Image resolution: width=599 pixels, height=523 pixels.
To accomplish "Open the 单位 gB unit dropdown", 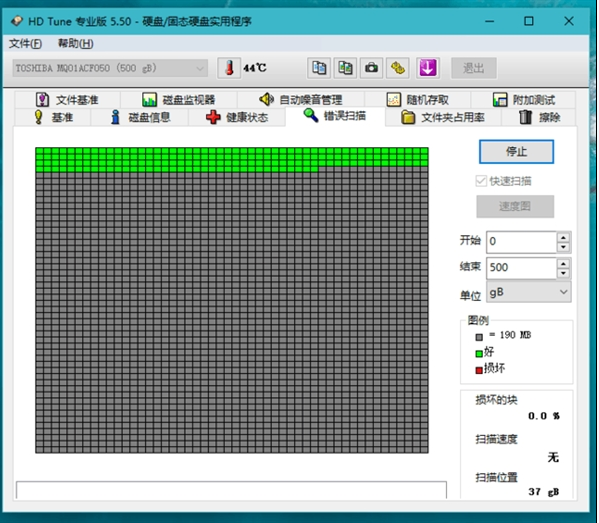I will [x=529, y=292].
